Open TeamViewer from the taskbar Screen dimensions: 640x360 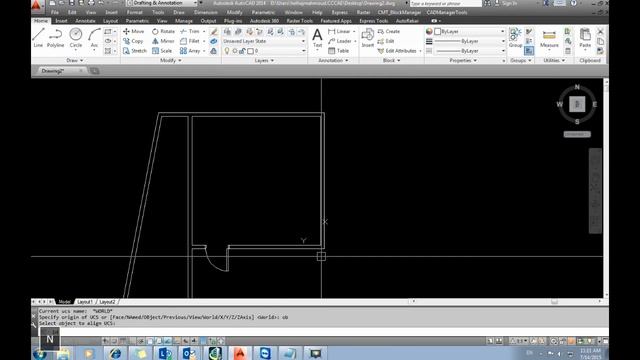coord(265,353)
